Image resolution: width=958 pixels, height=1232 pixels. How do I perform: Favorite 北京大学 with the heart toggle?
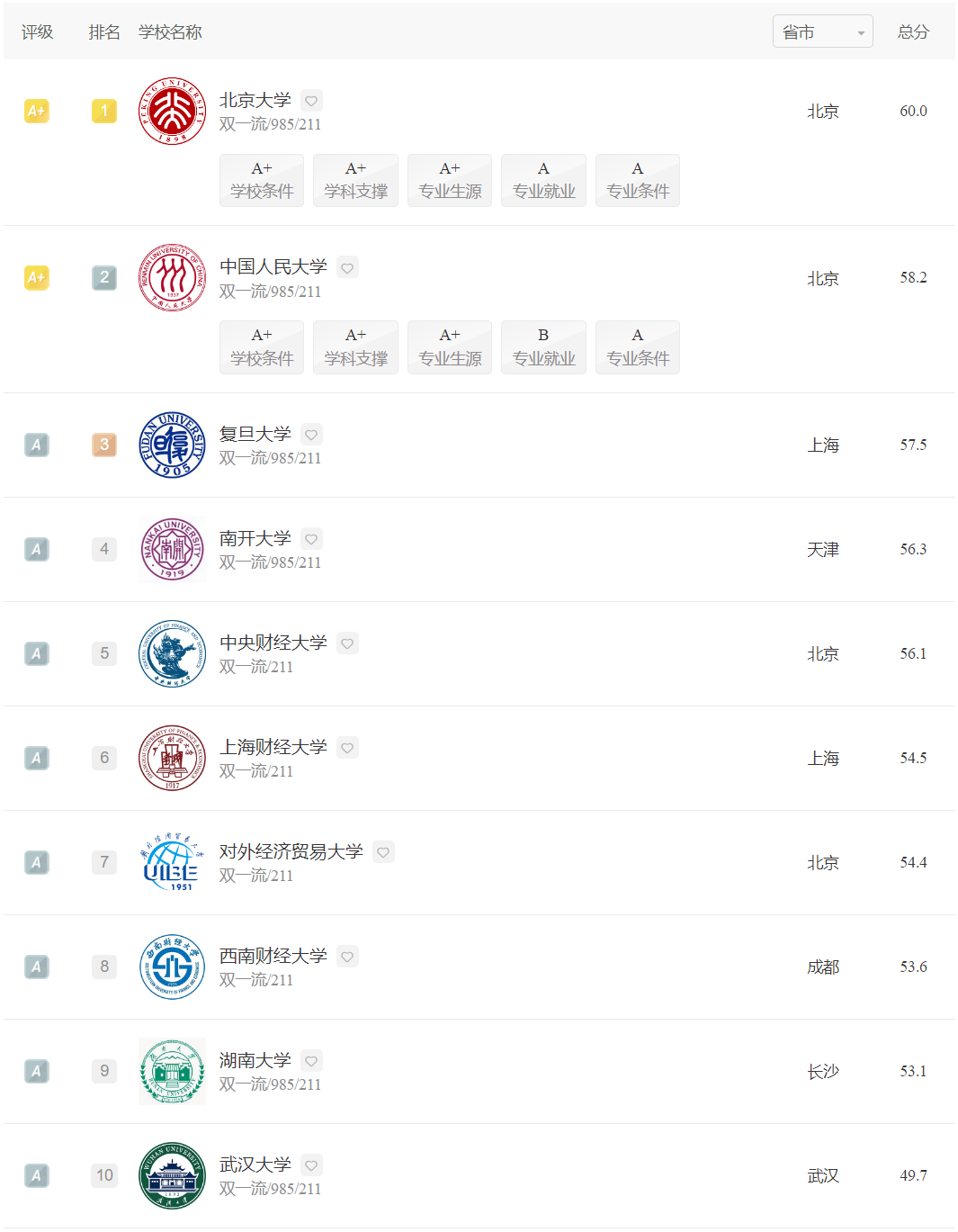click(311, 101)
